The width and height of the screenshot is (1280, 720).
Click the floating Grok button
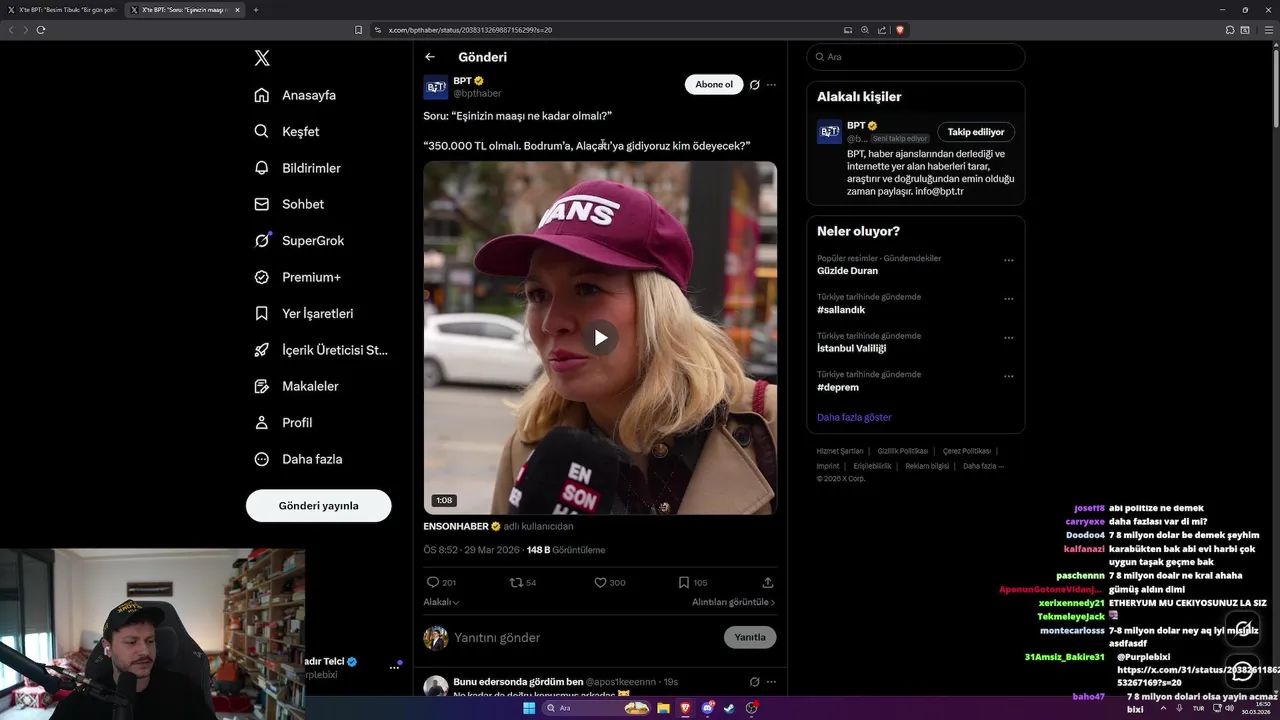pos(1243,629)
